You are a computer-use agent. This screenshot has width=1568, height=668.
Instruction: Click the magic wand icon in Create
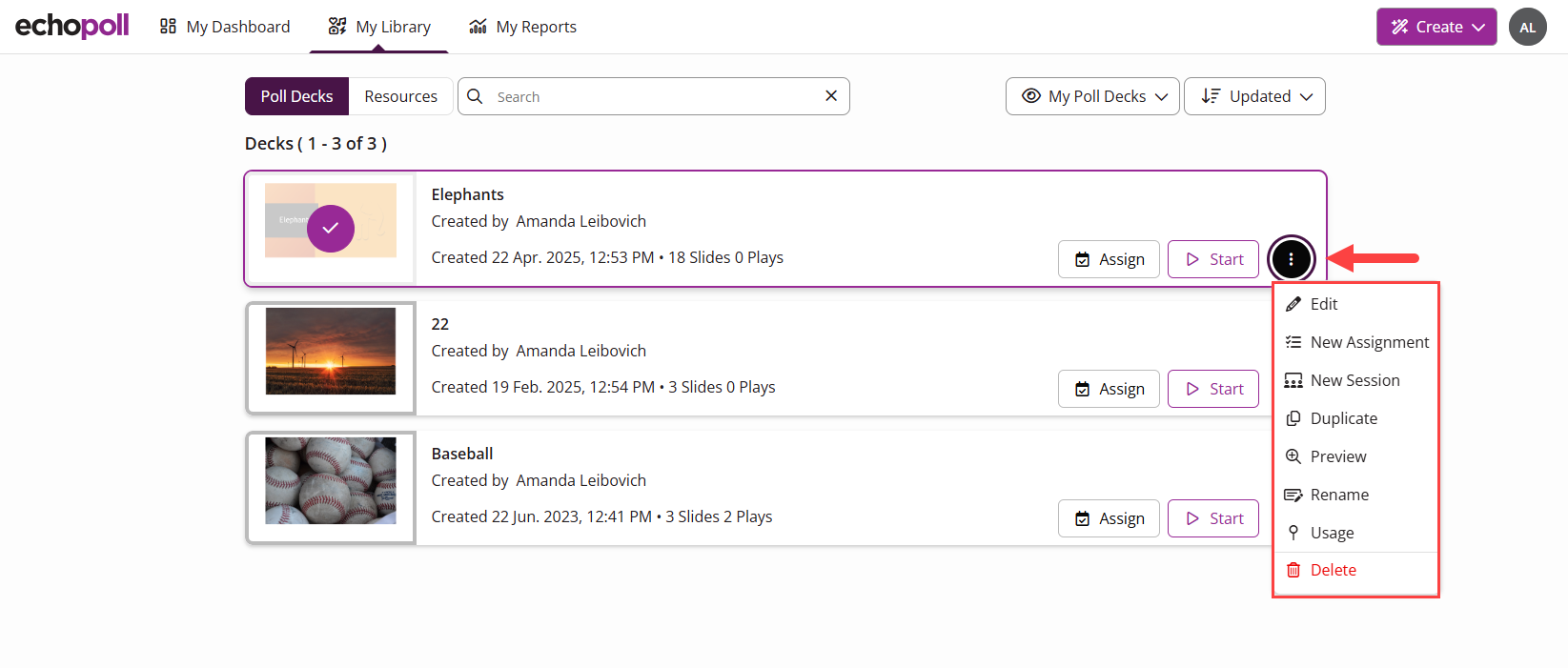(x=1399, y=27)
